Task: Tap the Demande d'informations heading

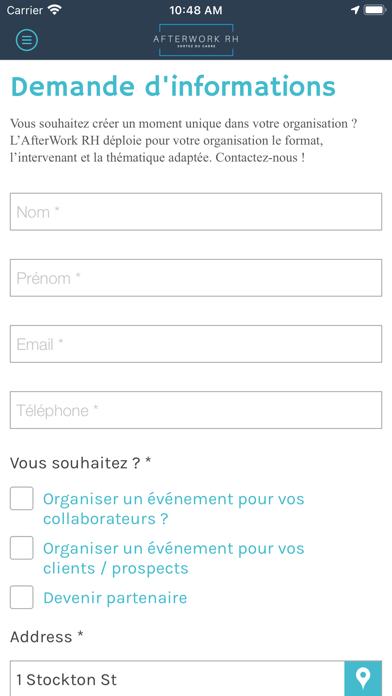Action: pyautogui.click(x=173, y=87)
